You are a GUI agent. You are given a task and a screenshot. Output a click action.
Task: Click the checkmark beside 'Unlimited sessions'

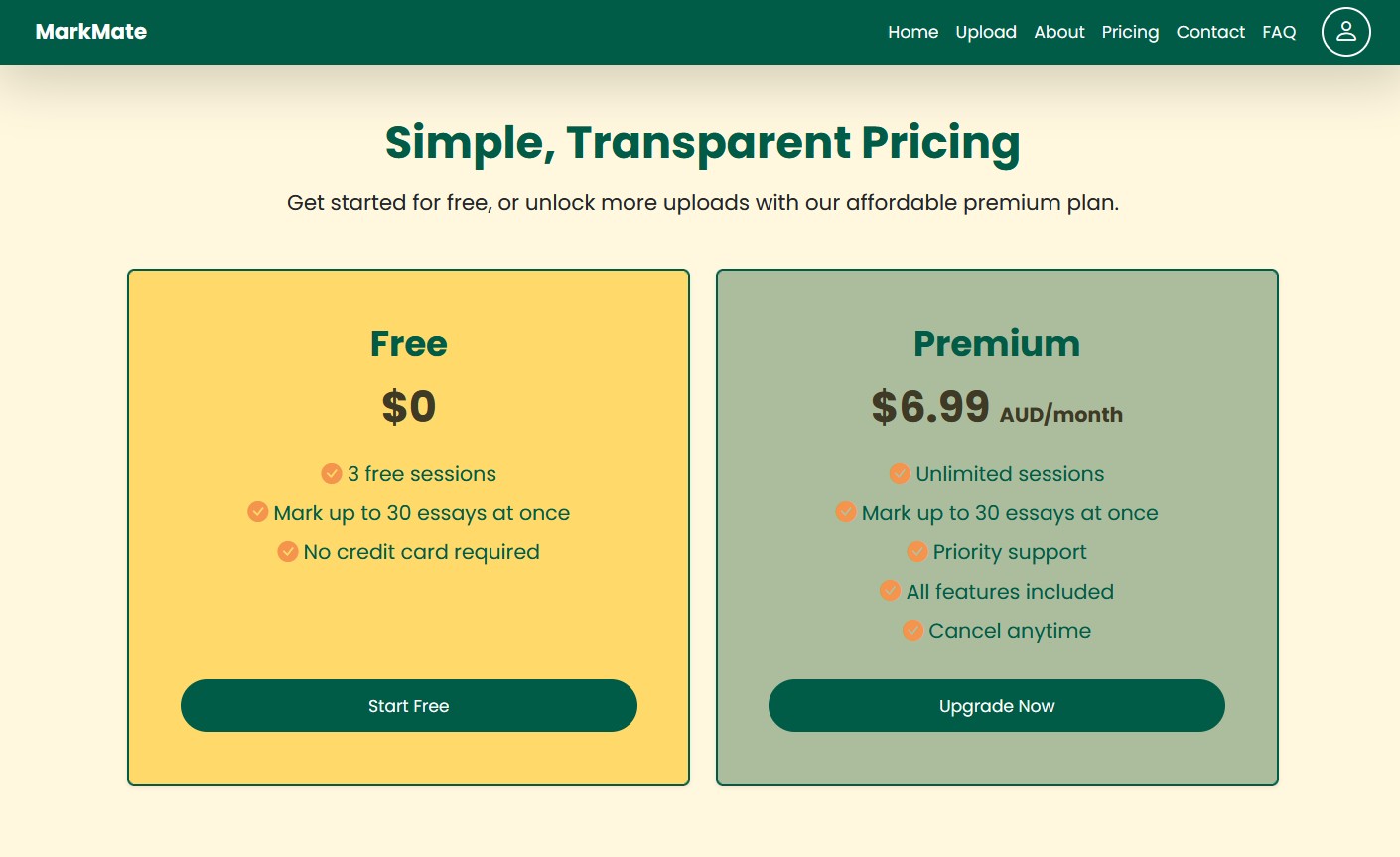[x=901, y=474]
